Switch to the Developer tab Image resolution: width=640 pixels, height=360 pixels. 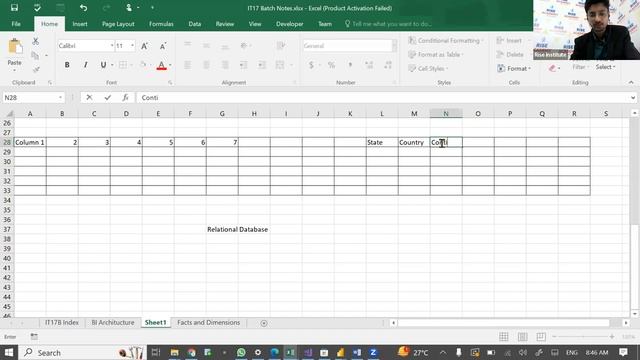[x=289, y=24]
